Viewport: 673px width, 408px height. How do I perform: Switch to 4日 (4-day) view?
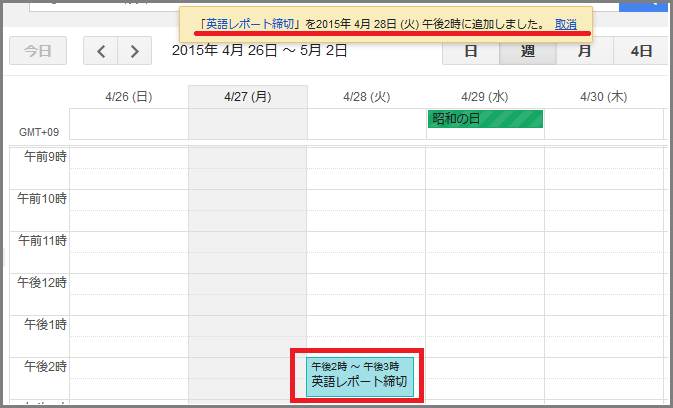coord(641,50)
